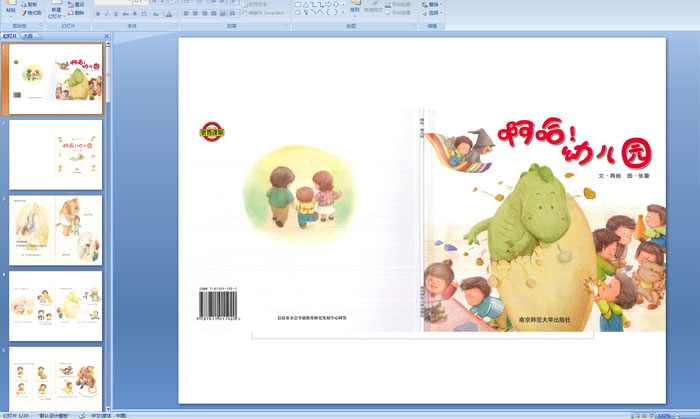Select slide 4 thumbnail
Viewport: 700px width, 419px height.
55,306
